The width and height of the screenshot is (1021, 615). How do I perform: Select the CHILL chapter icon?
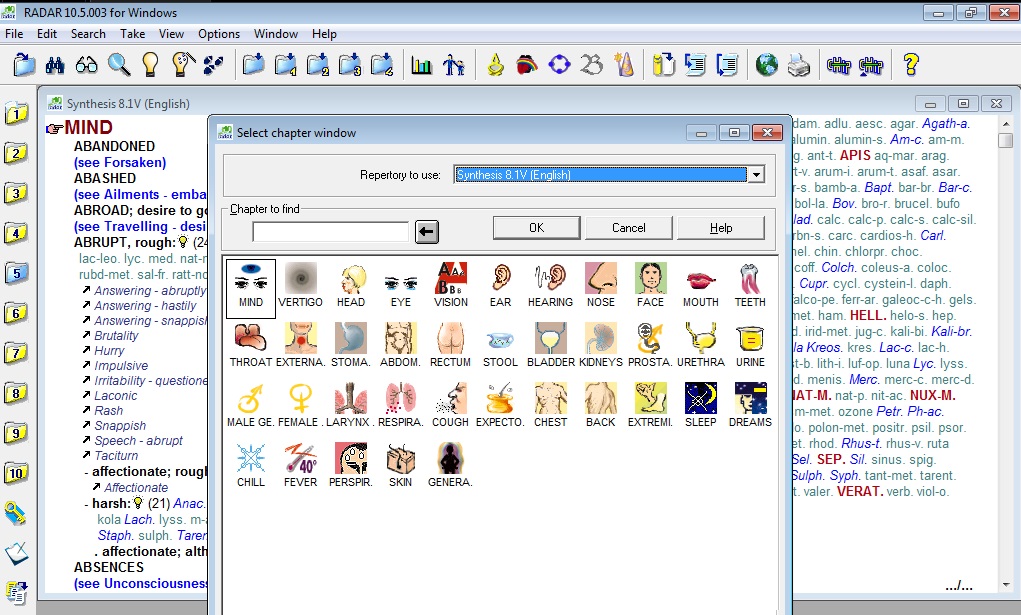click(251, 466)
